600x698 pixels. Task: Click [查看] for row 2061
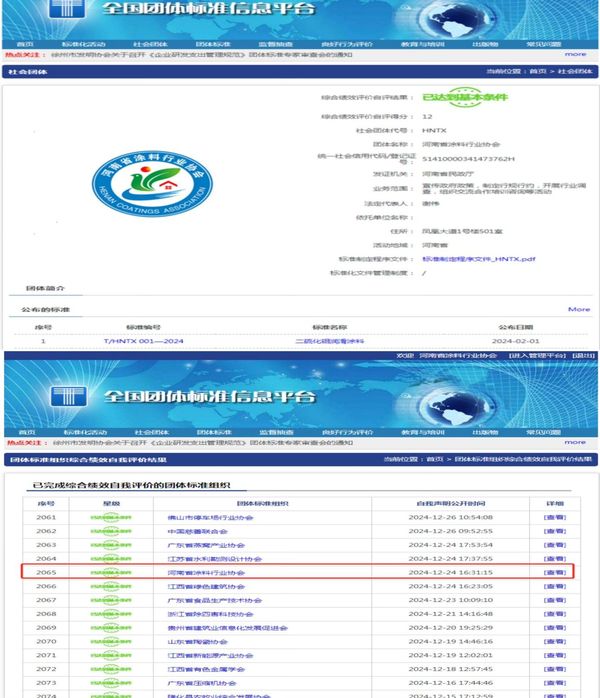click(x=555, y=517)
